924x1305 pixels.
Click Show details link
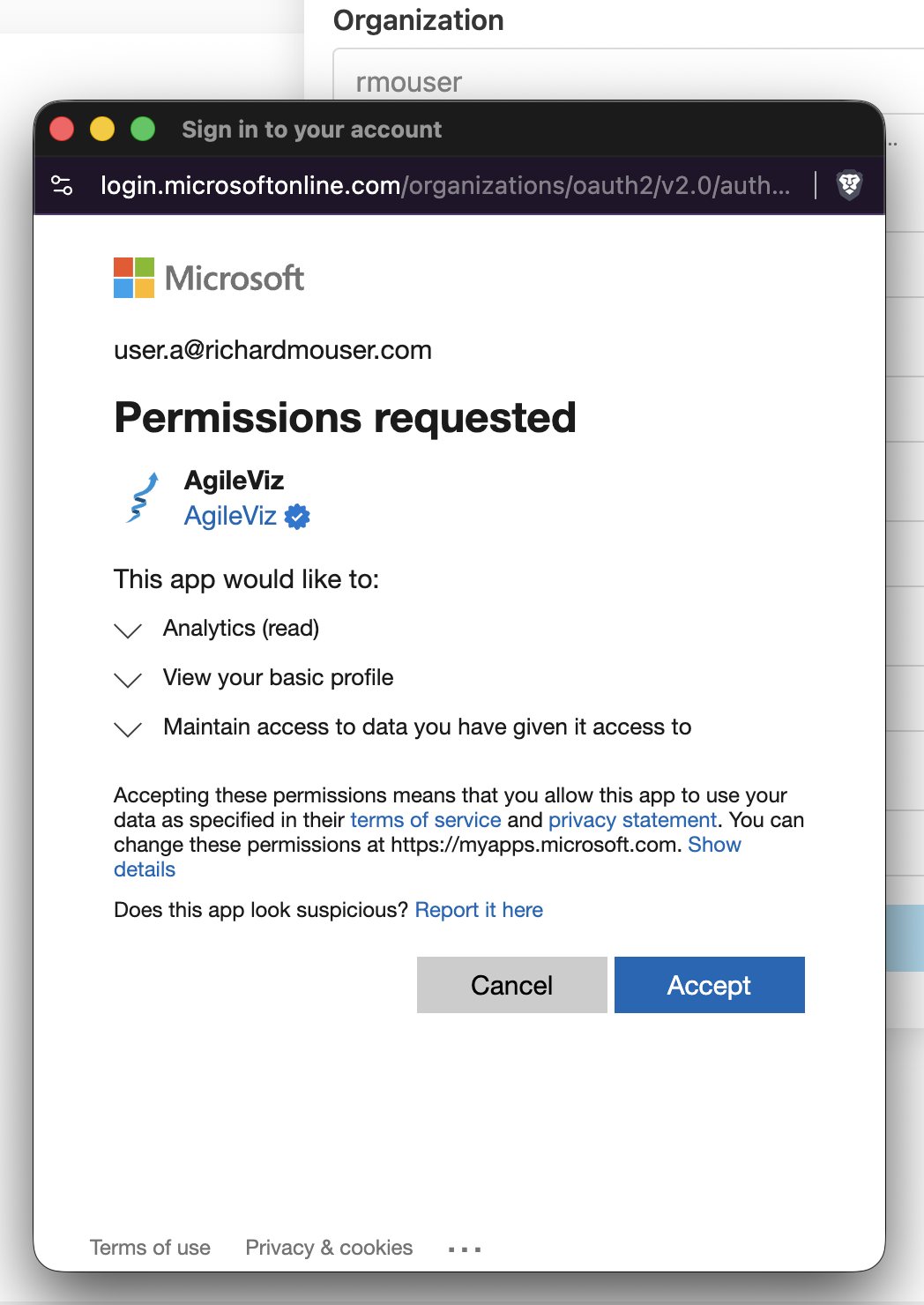(714, 844)
